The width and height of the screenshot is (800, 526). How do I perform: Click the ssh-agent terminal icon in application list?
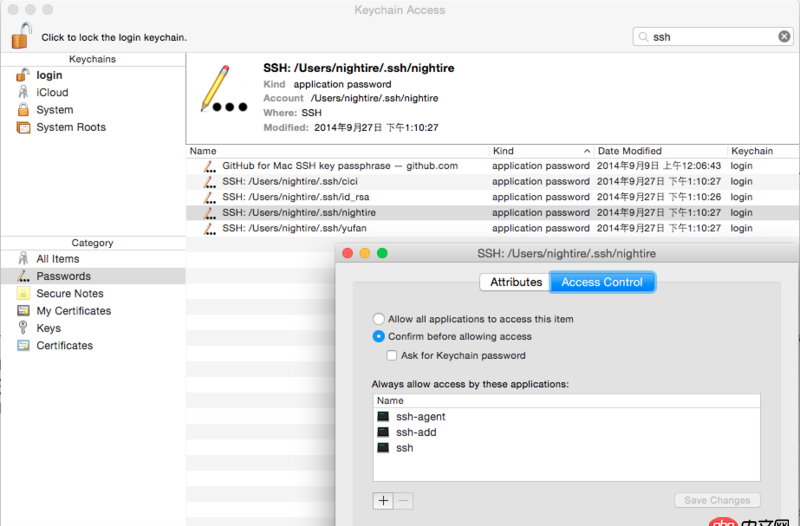(383, 417)
